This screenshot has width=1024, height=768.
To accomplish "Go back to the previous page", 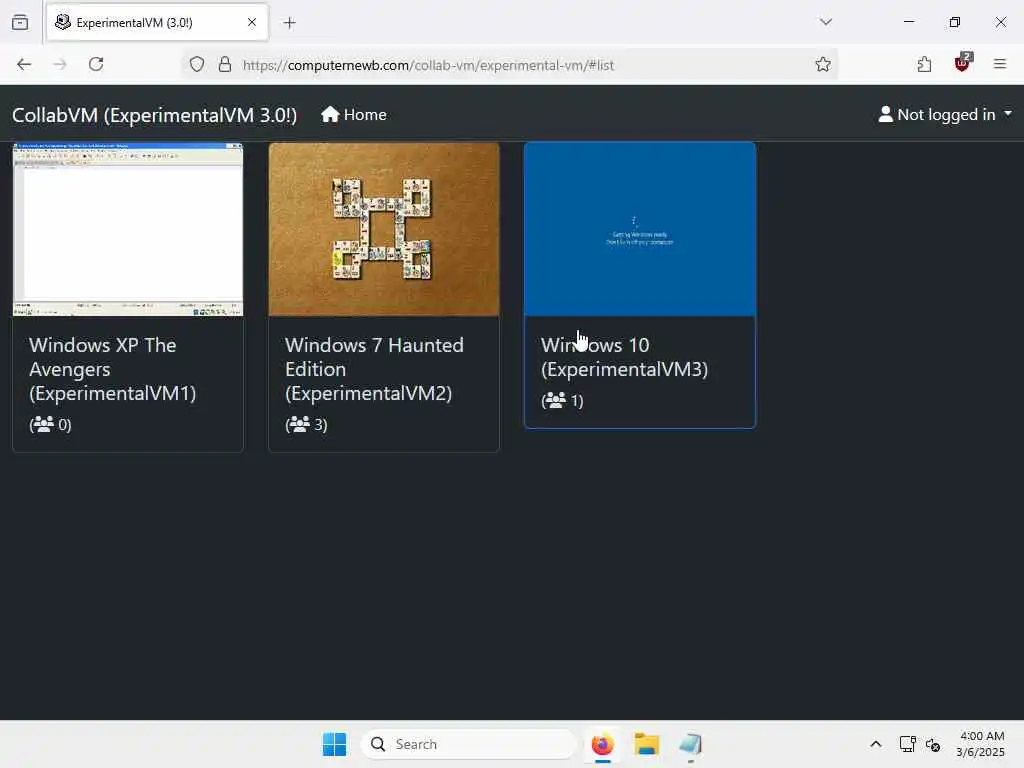I will pyautogui.click(x=24, y=64).
